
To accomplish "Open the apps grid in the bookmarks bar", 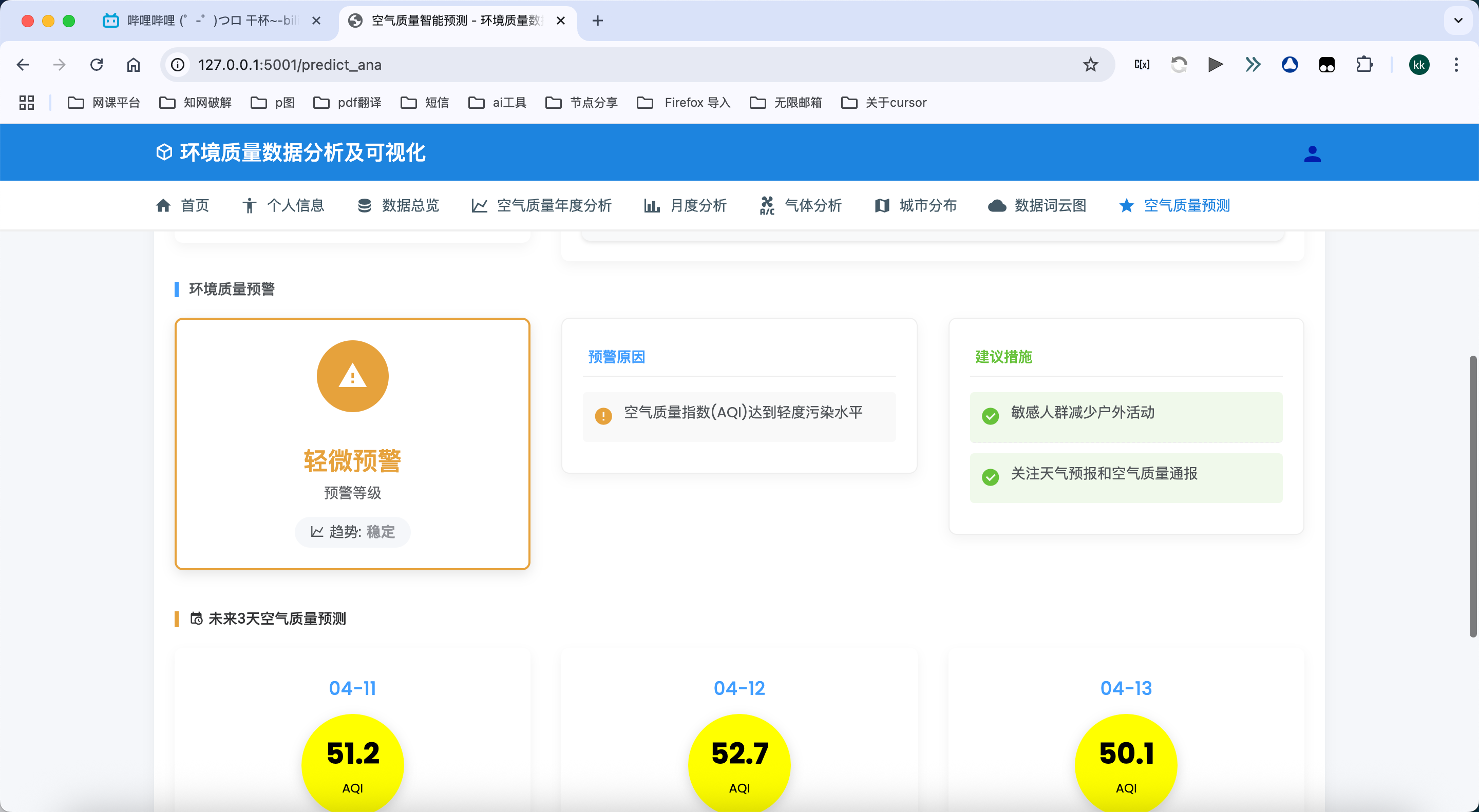I will (26, 103).
